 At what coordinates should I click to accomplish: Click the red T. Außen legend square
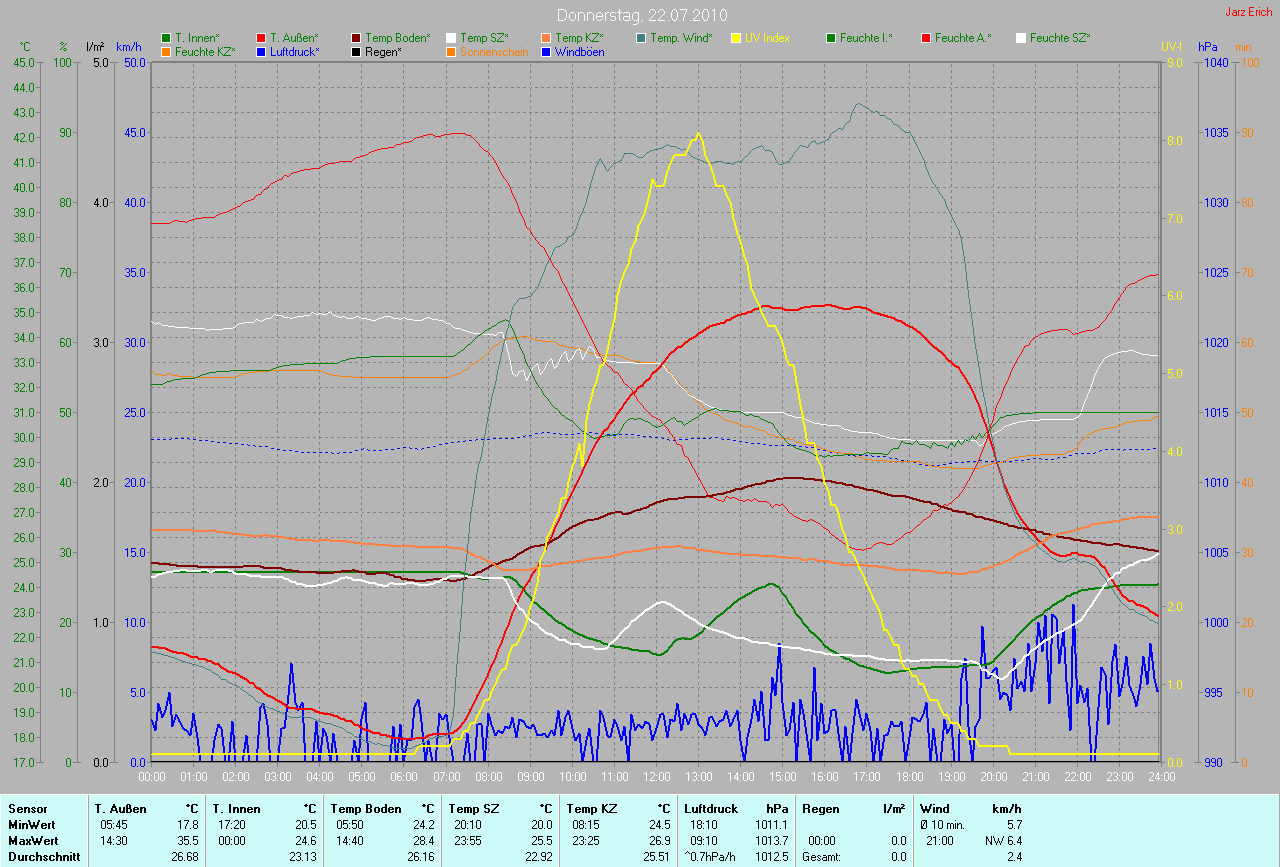coord(262,38)
